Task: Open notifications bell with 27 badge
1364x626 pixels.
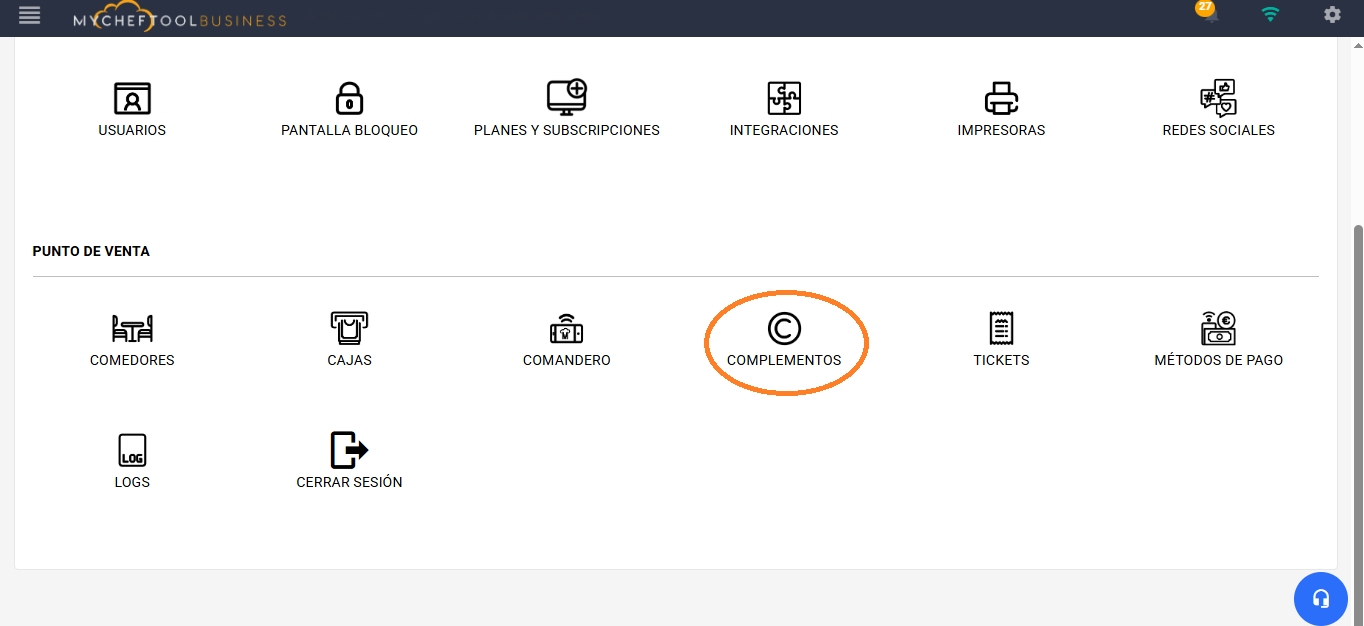Action: click(x=1209, y=14)
